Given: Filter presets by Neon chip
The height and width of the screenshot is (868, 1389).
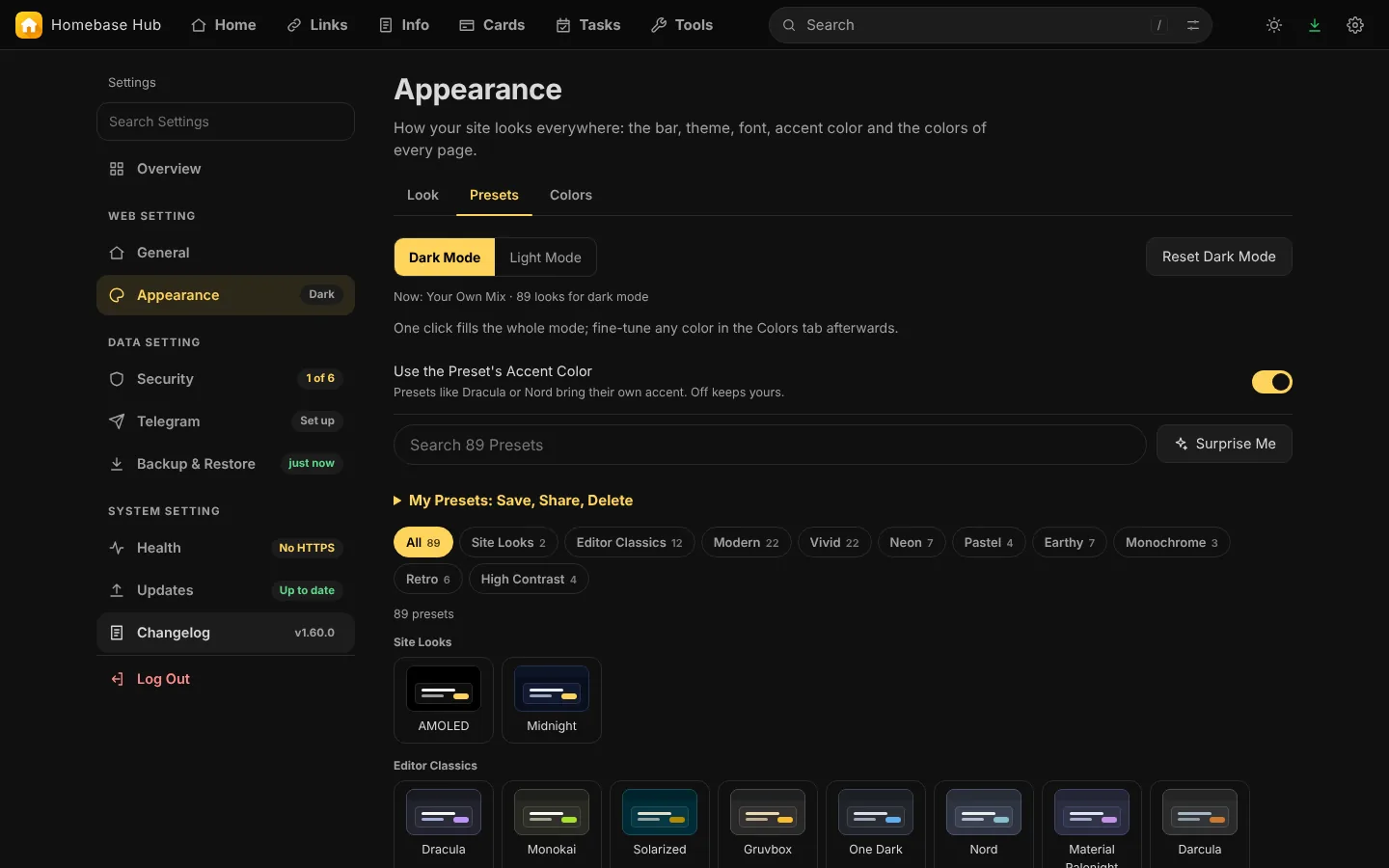Looking at the screenshot, I should (x=912, y=542).
